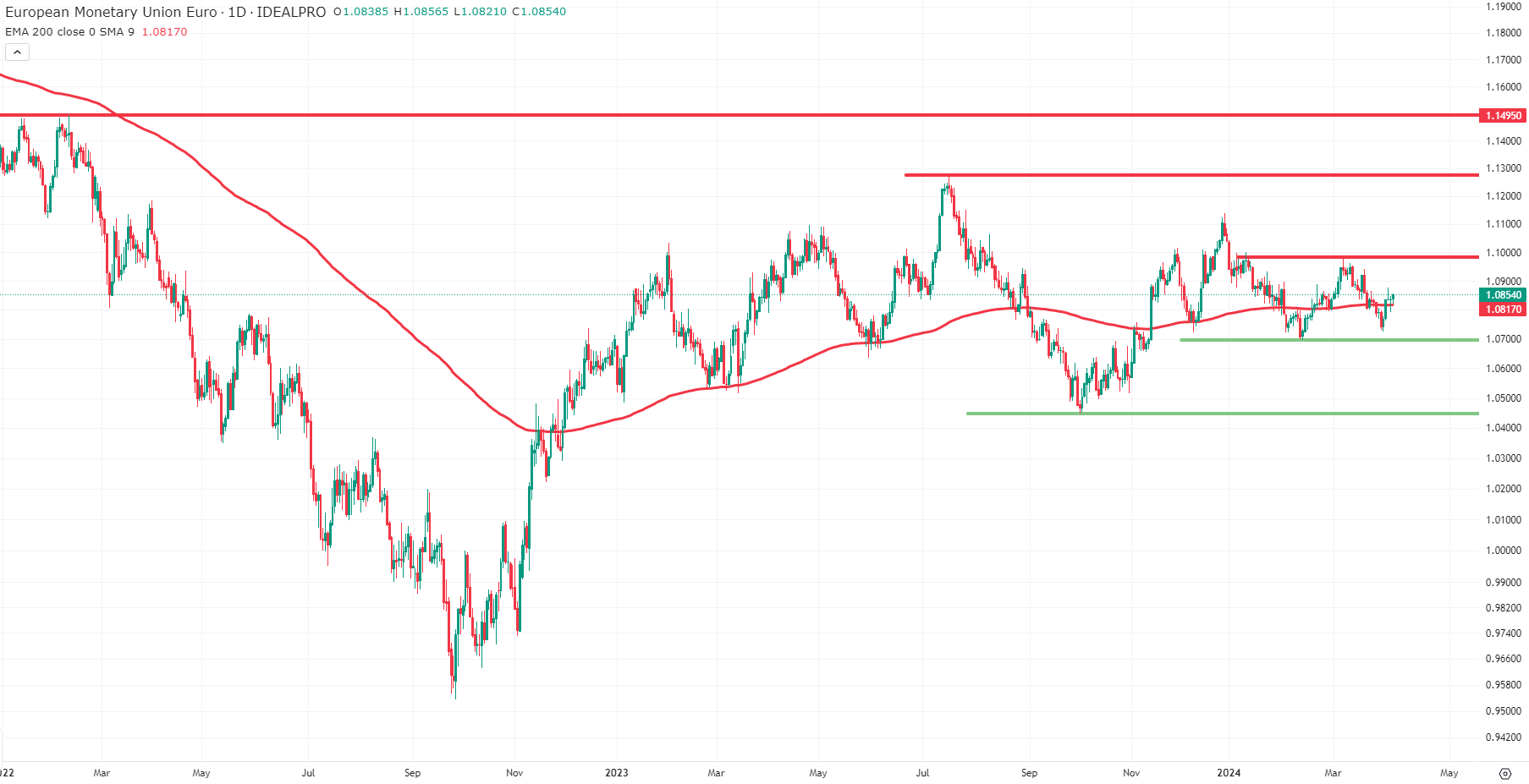Select the short red line near 1.10000
Image resolution: width=1529 pixels, height=784 pixels.
[x=1357, y=256]
